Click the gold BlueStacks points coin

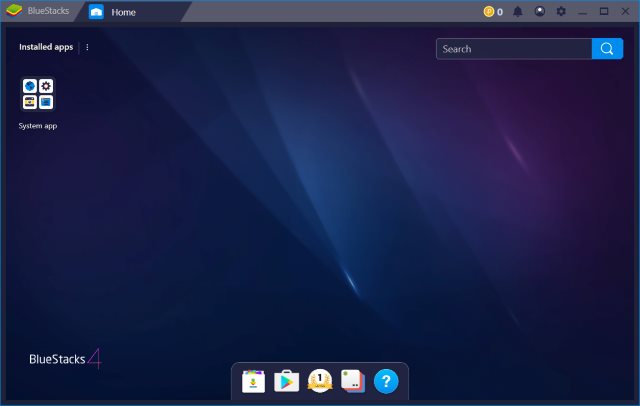[x=489, y=12]
